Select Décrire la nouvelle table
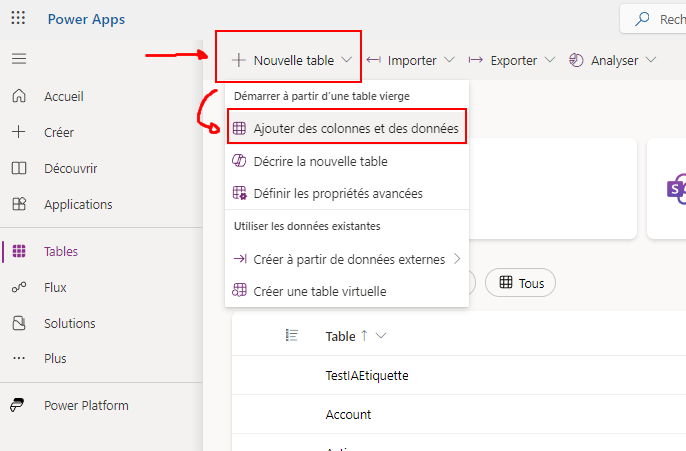 (x=347, y=161)
